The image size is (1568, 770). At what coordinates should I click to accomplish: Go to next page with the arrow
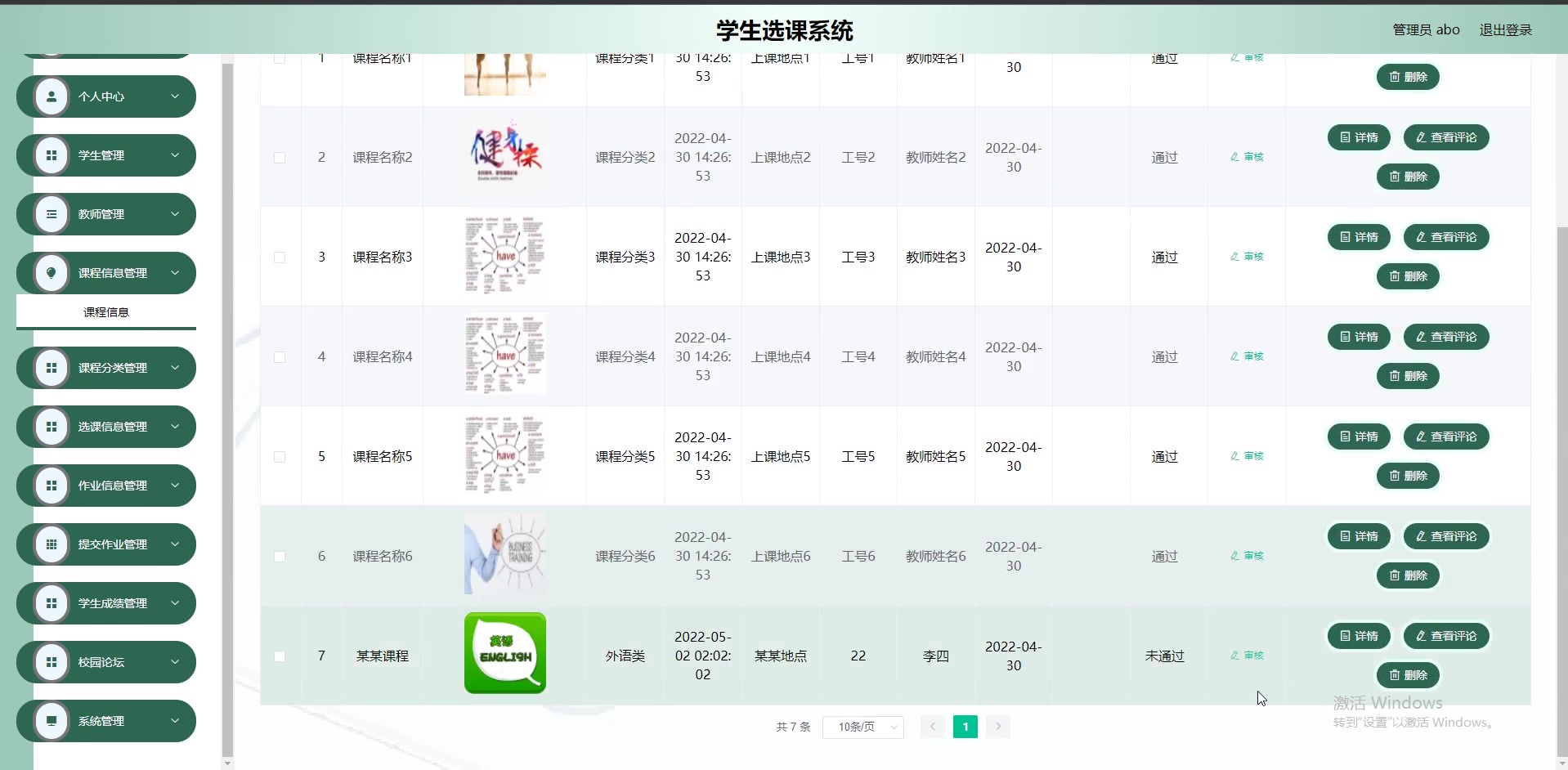[997, 727]
